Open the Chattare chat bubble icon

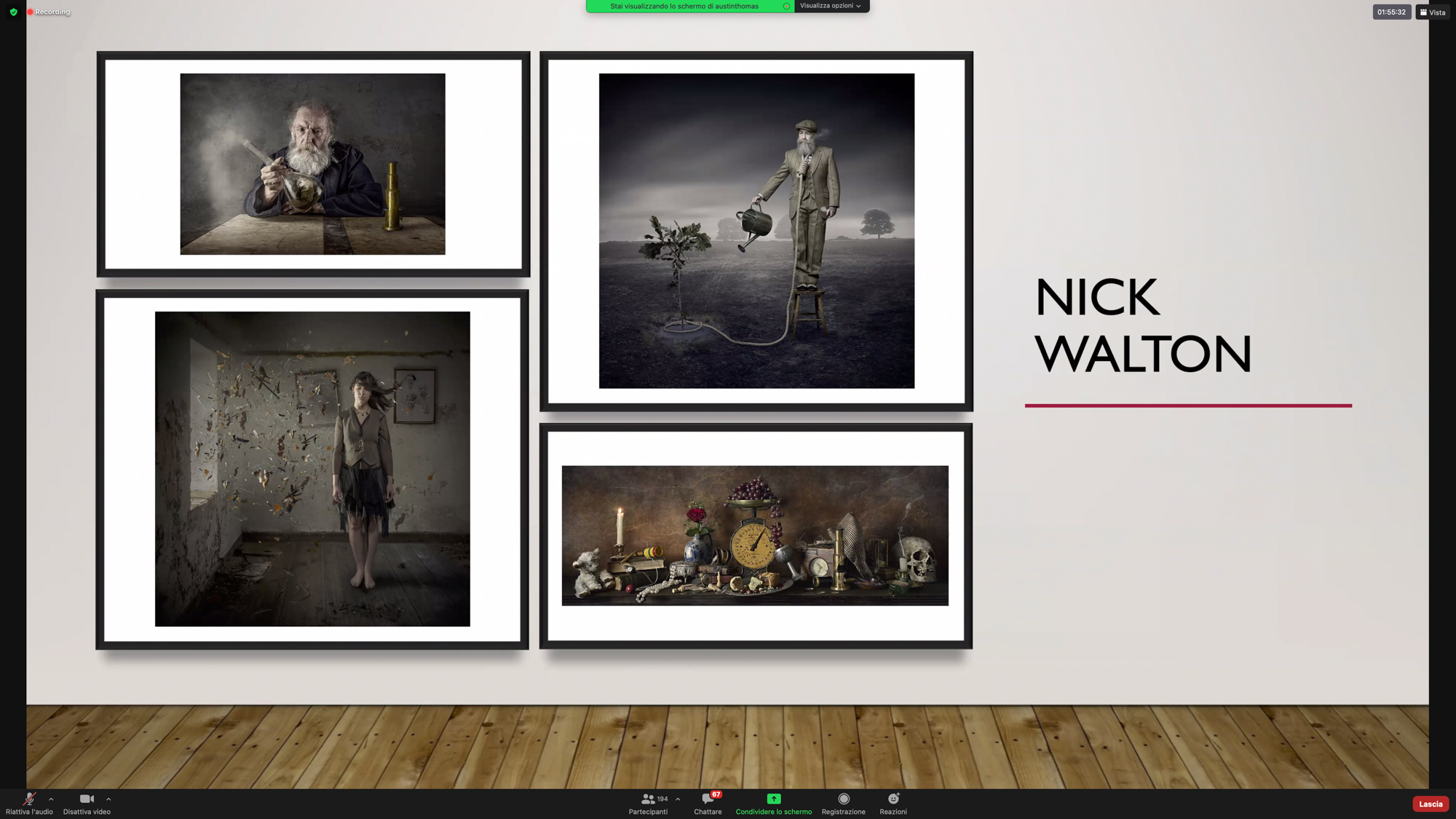[x=707, y=799]
